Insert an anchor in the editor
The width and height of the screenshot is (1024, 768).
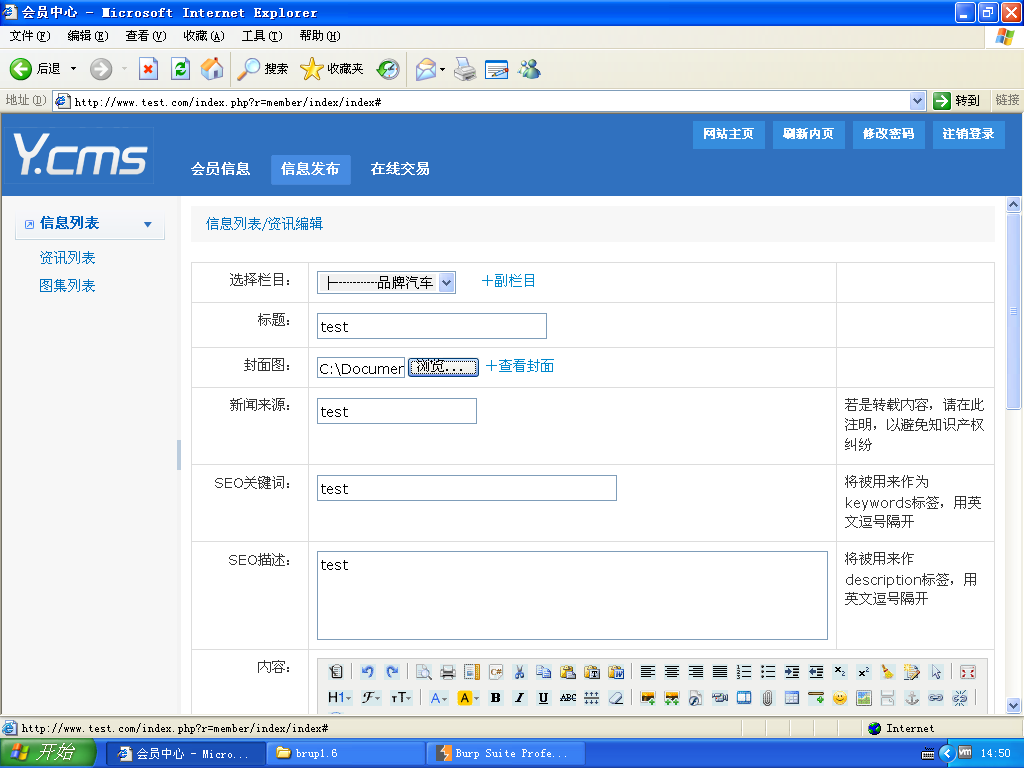click(x=912, y=697)
